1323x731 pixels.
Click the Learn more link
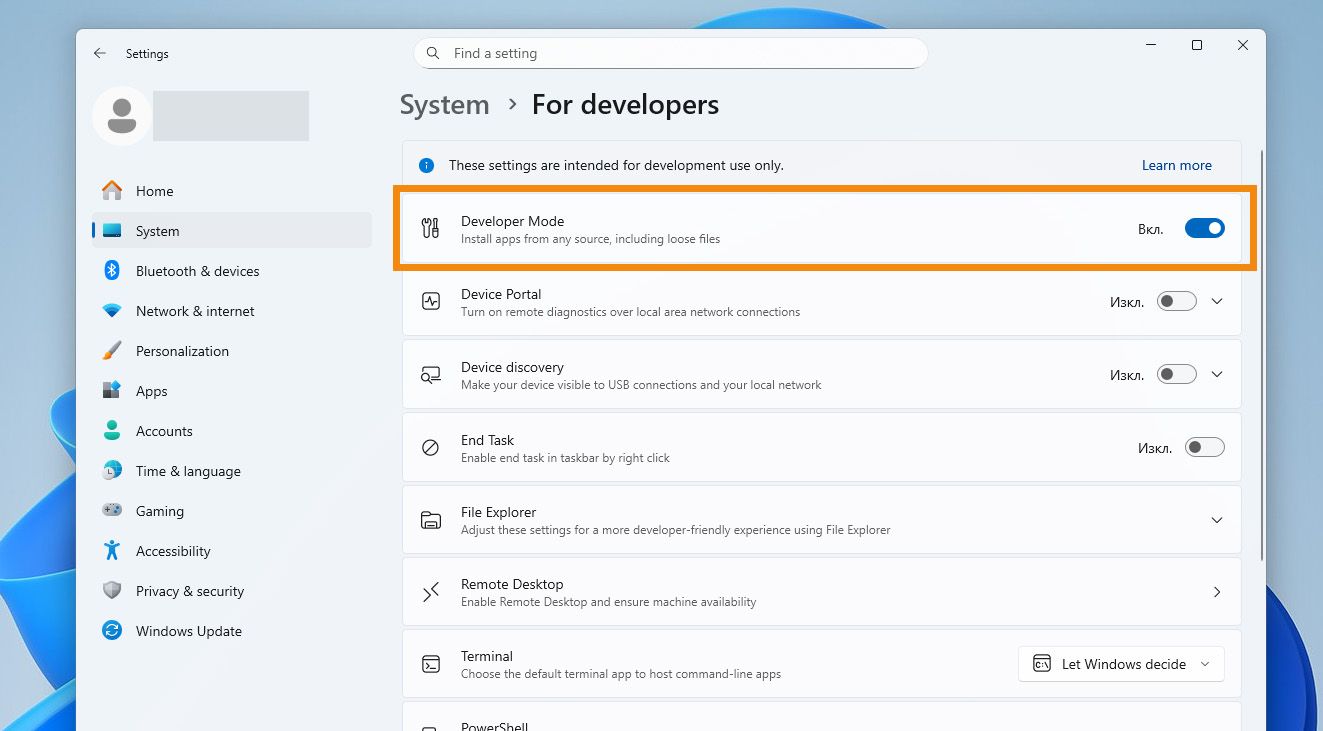[1176, 165]
